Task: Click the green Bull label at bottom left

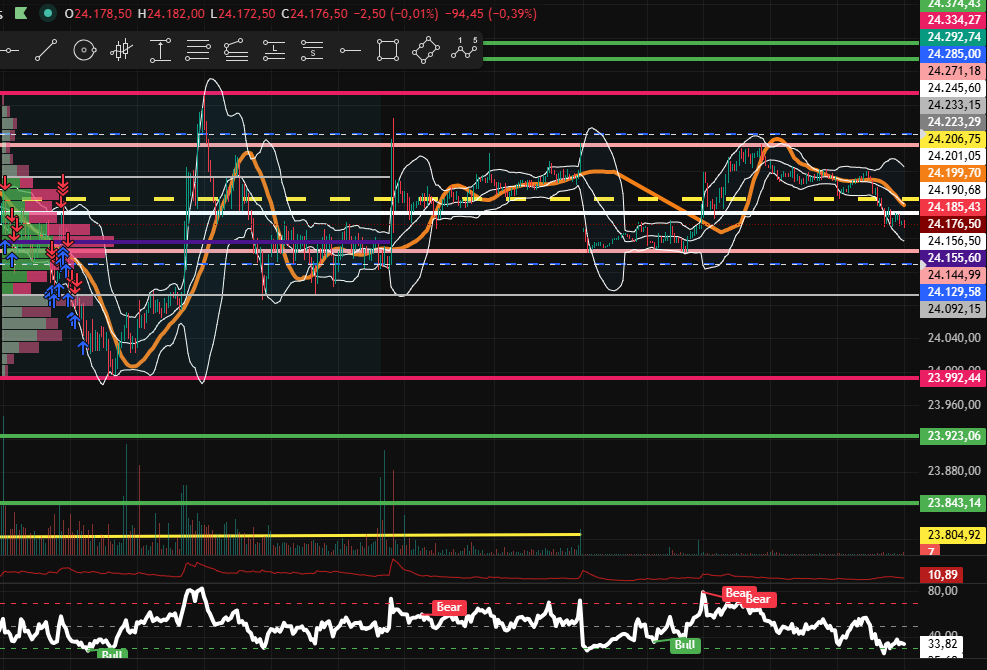Action: (x=112, y=655)
